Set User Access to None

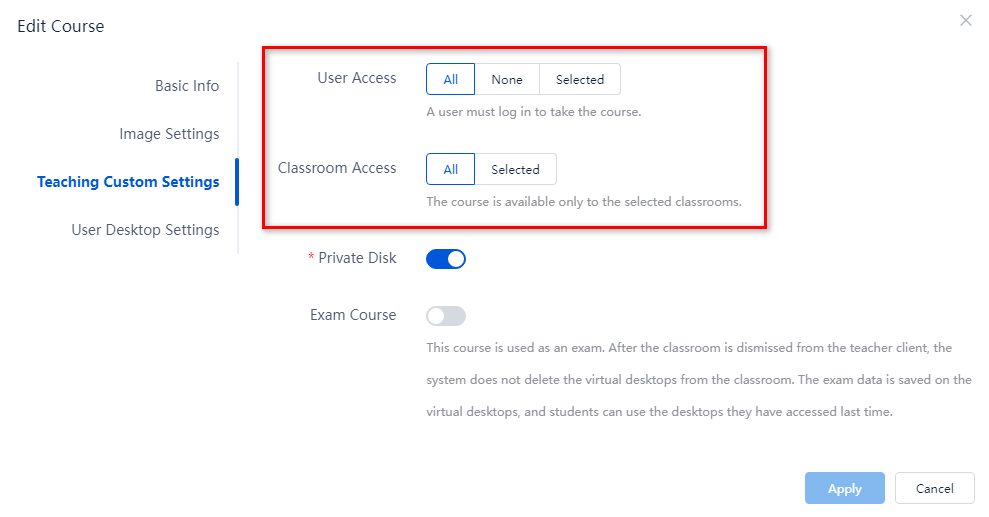507,79
